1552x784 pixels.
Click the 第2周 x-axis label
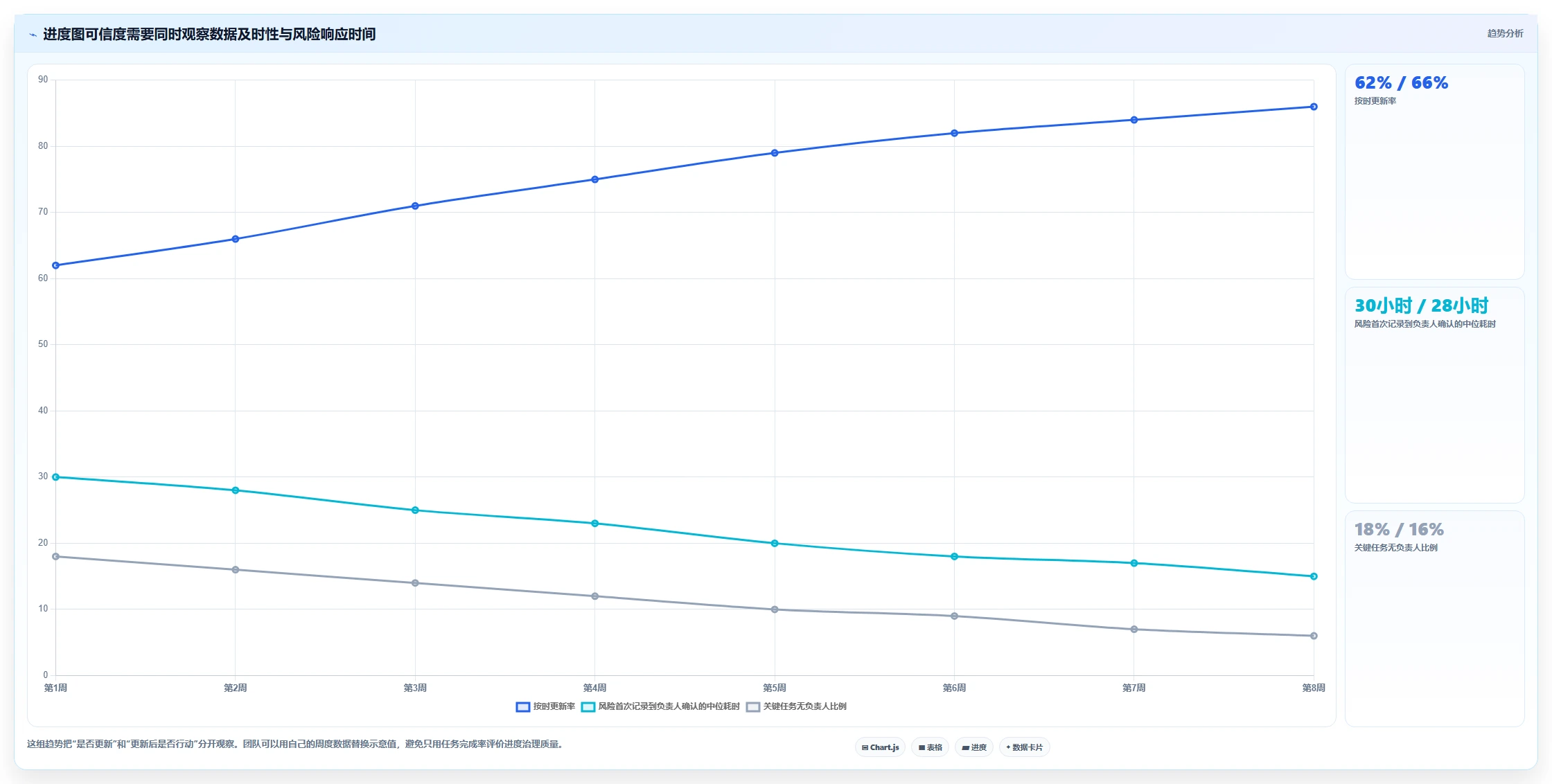click(x=236, y=688)
